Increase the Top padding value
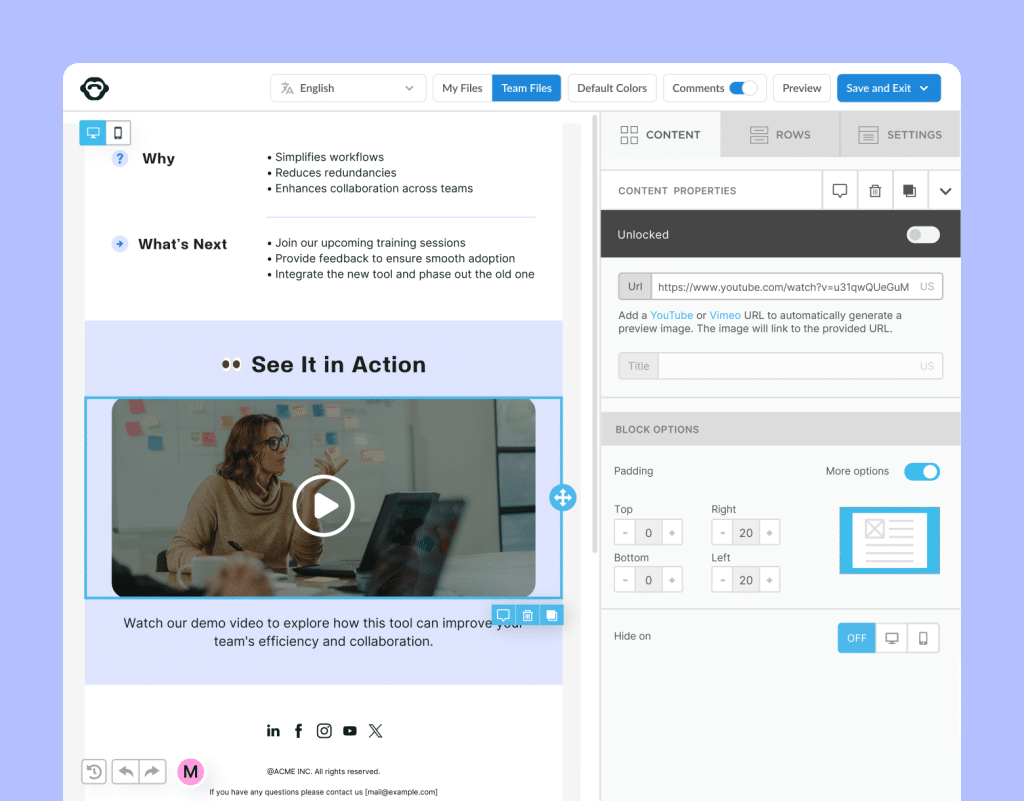 (x=670, y=531)
